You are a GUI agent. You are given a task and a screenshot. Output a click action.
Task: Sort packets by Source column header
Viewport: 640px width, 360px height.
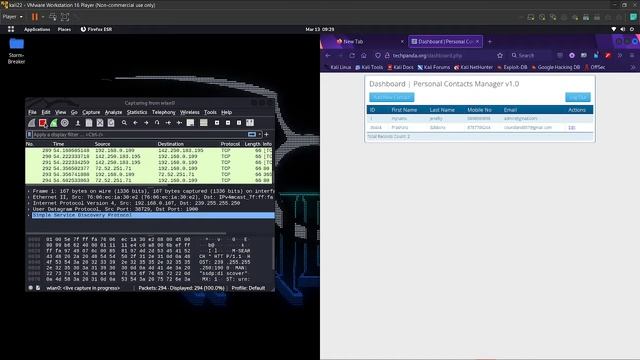coord(102,144)
